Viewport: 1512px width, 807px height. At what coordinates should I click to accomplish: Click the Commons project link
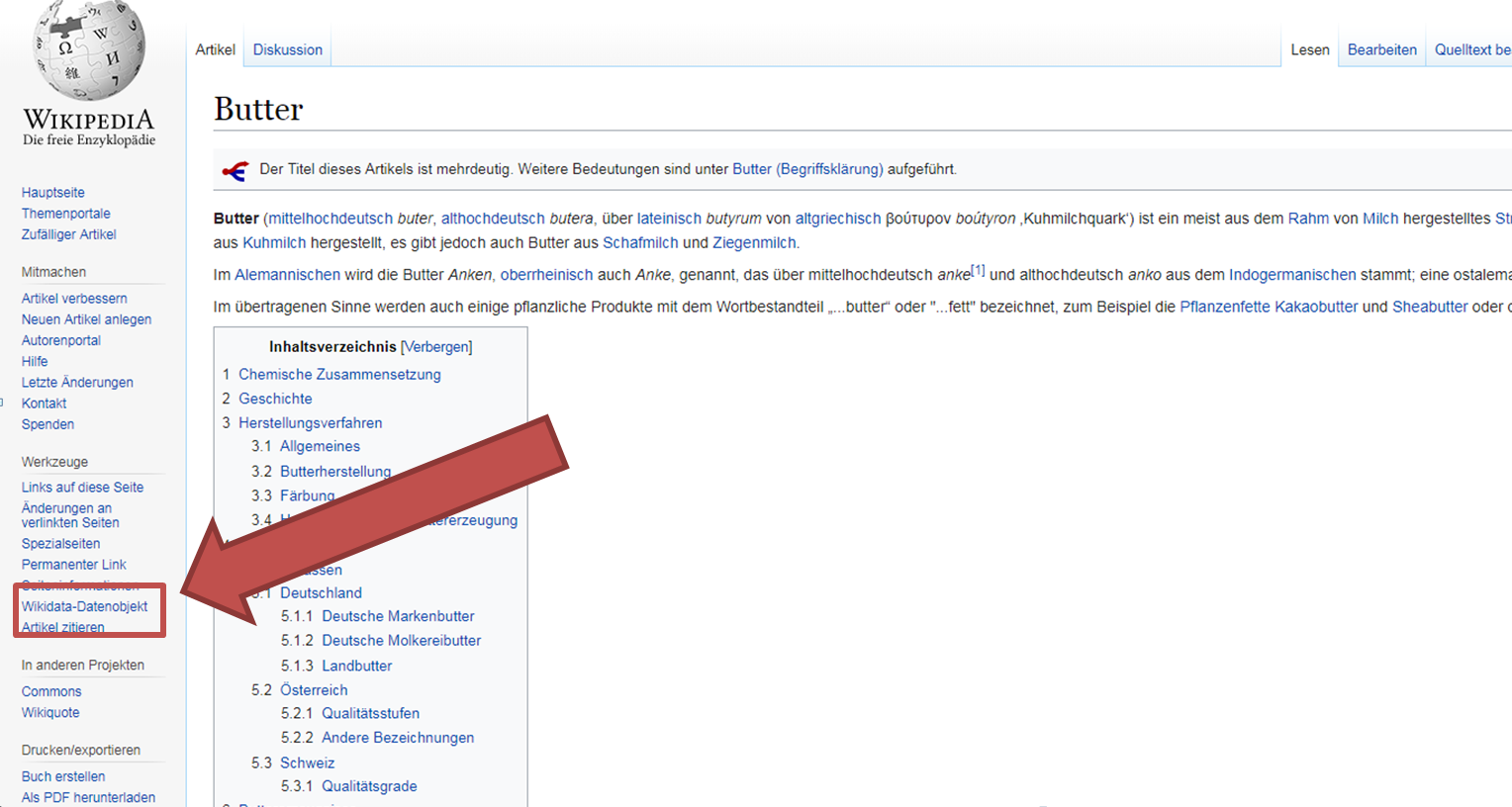coord(51,691)
